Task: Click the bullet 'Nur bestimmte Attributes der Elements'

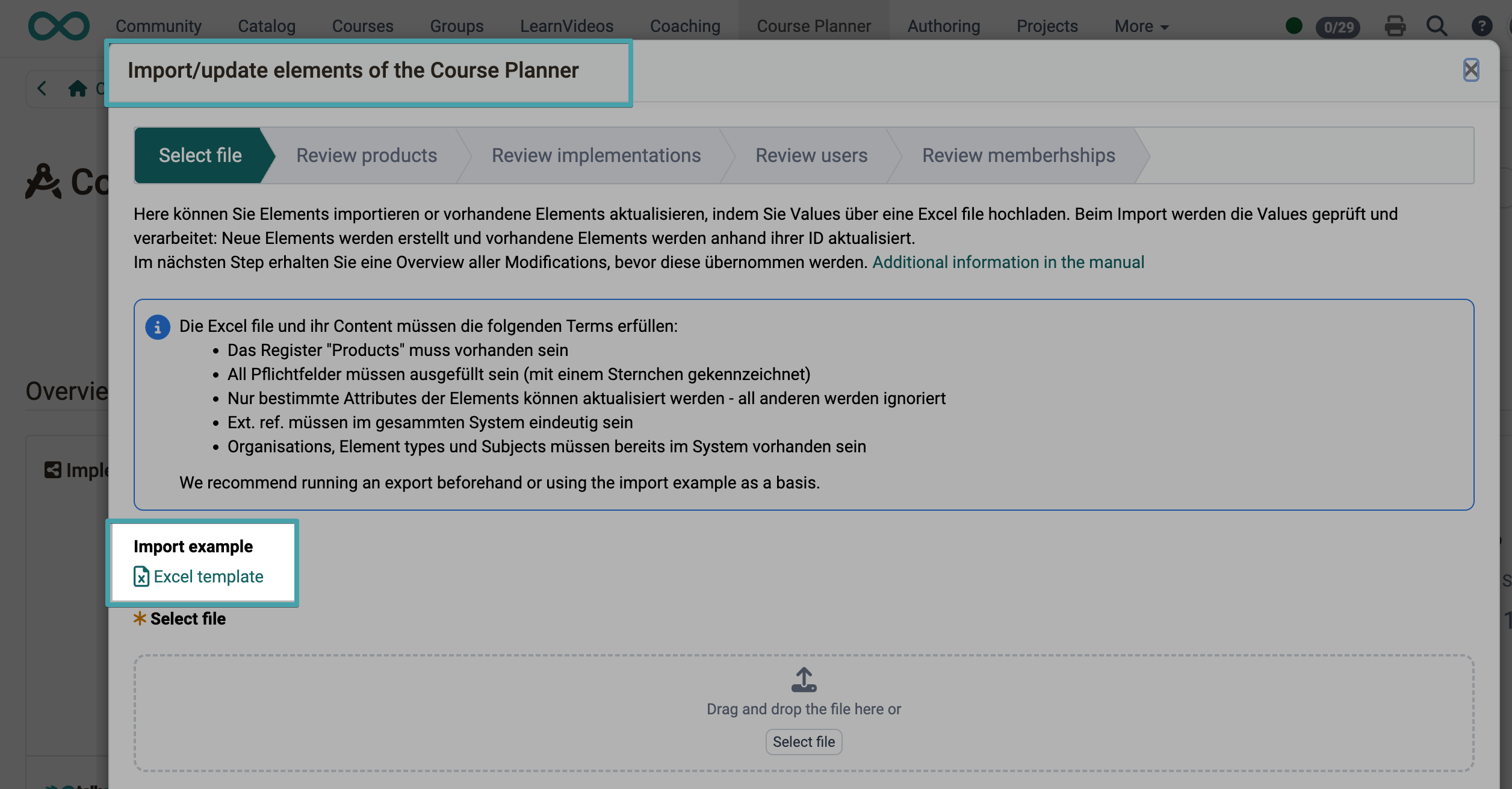Action: [587, 398]
